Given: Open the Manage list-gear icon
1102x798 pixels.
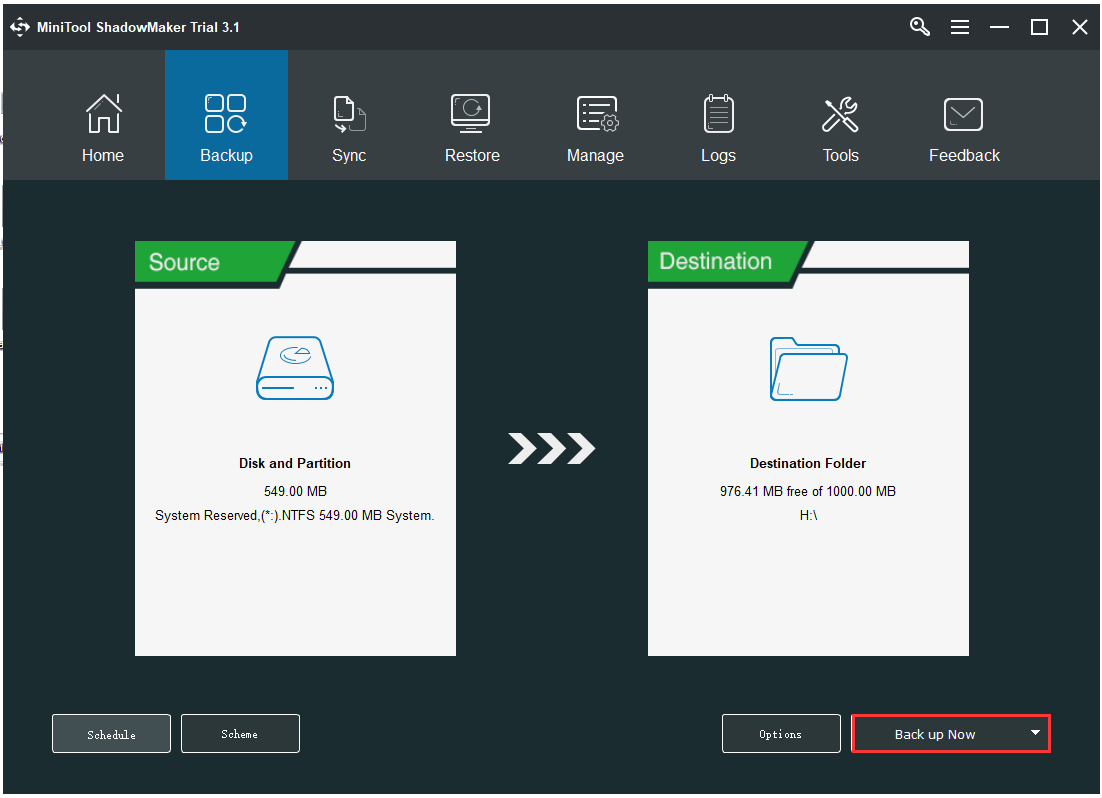Looking at the screenshot, I should coord(597,114).
